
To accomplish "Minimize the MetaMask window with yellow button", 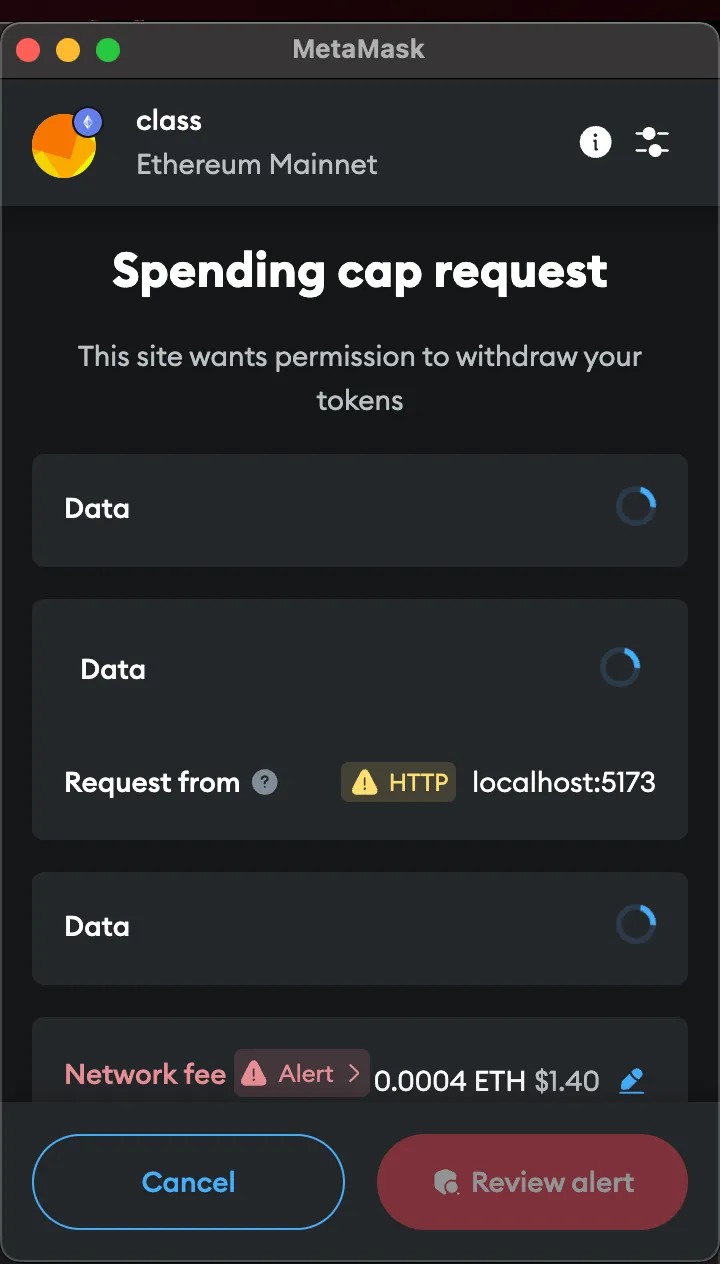I will point(68,49).
